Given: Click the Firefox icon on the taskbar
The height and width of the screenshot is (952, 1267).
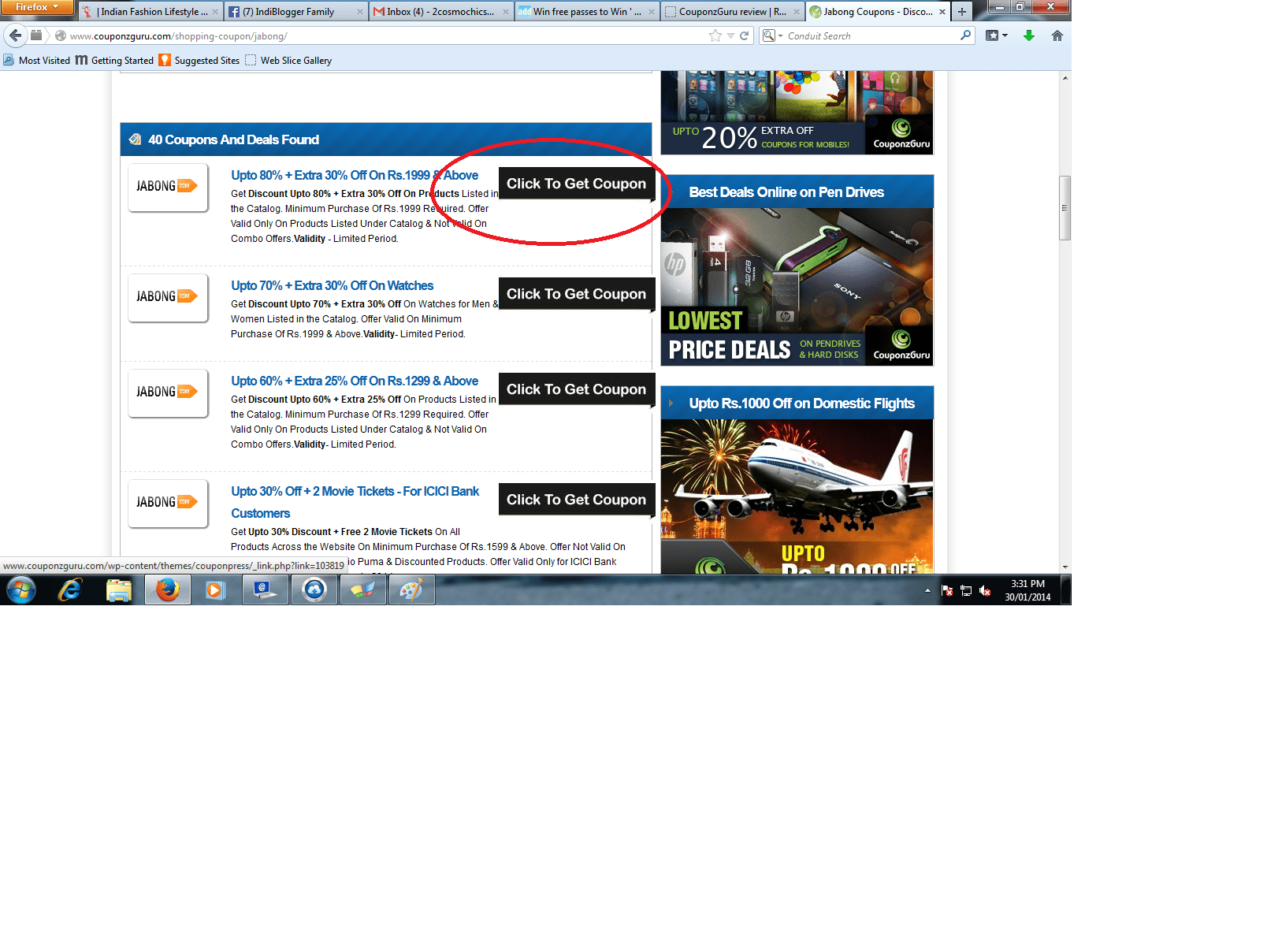Looking at the screenshot, I should 167,589.
